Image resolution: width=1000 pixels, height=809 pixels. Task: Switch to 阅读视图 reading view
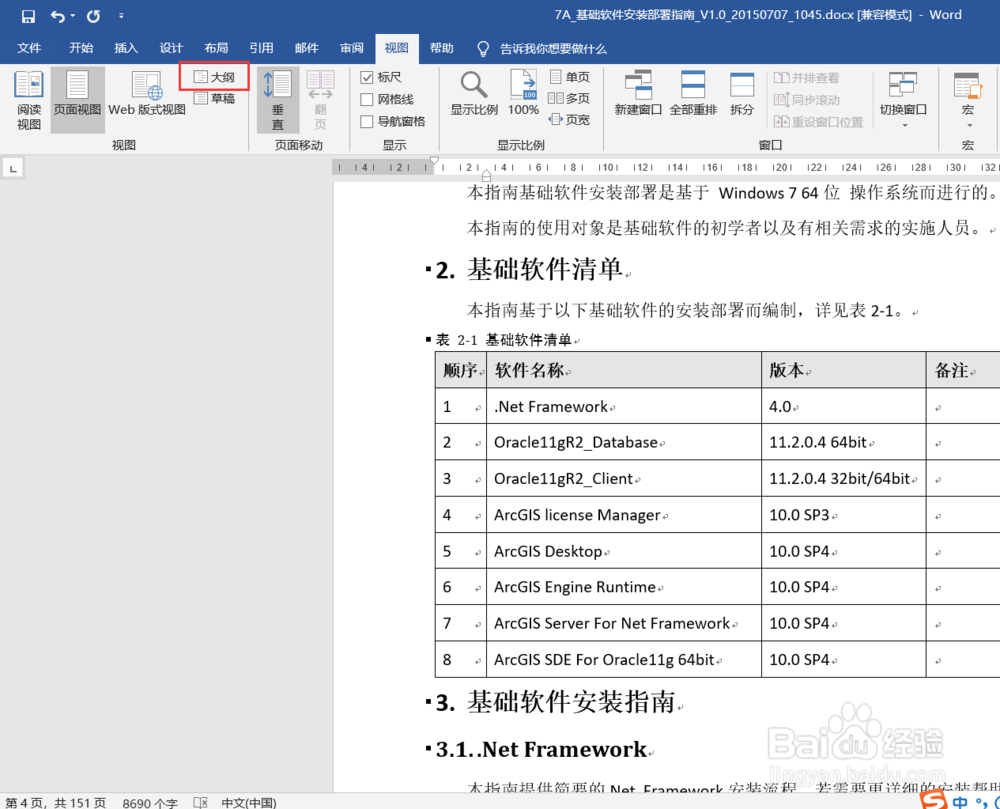click(x=29, y=100)
